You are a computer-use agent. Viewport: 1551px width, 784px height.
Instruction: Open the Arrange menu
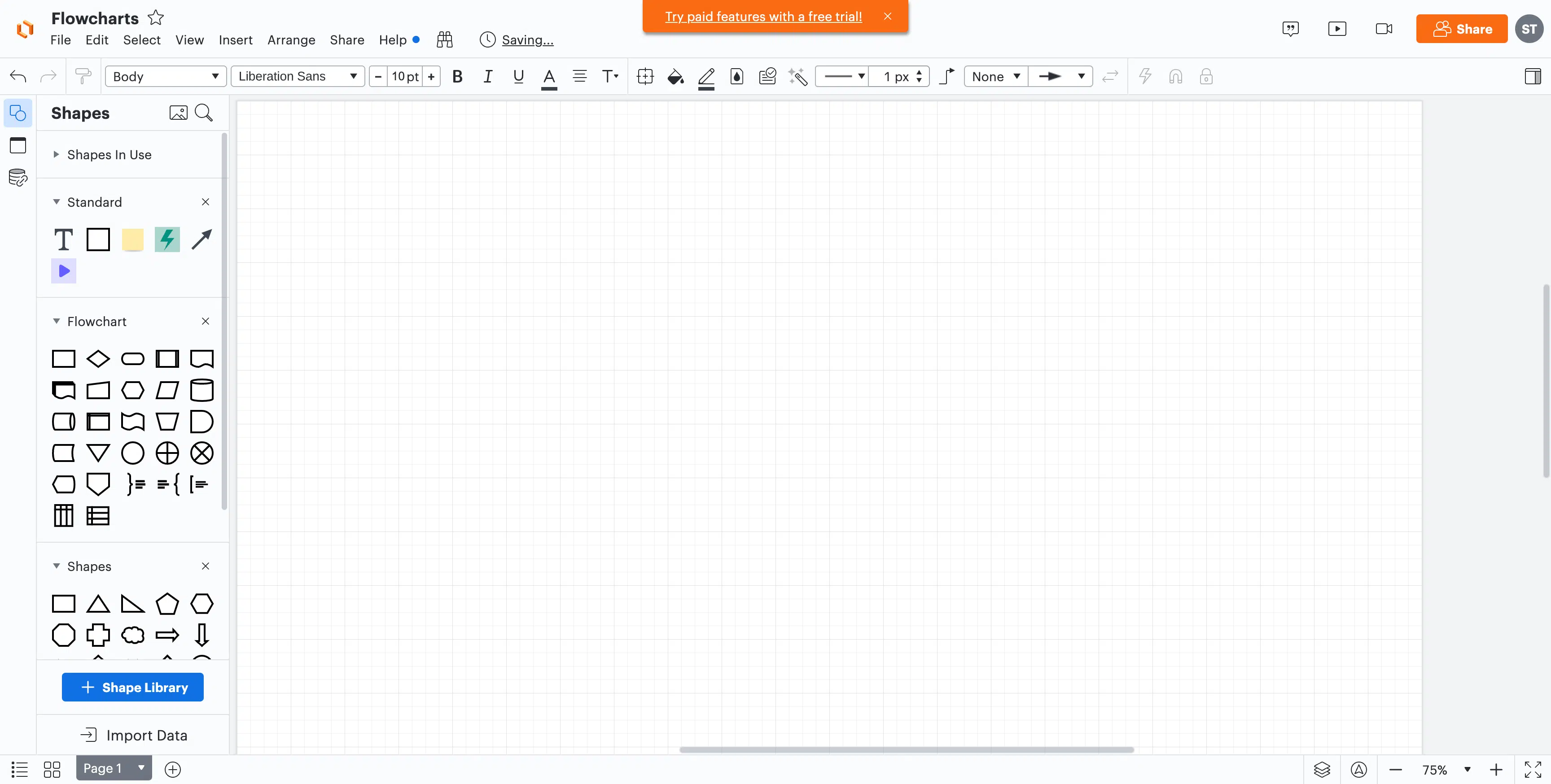coord(291,40)
